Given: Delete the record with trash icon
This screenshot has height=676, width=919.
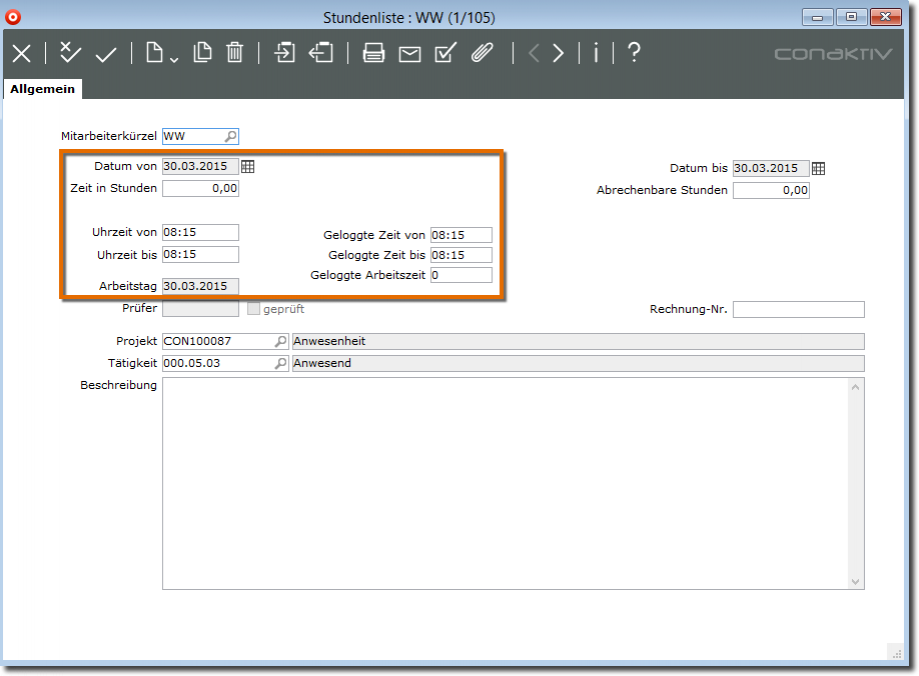Looking at the screenshot, I should click(x=234, y=53).
